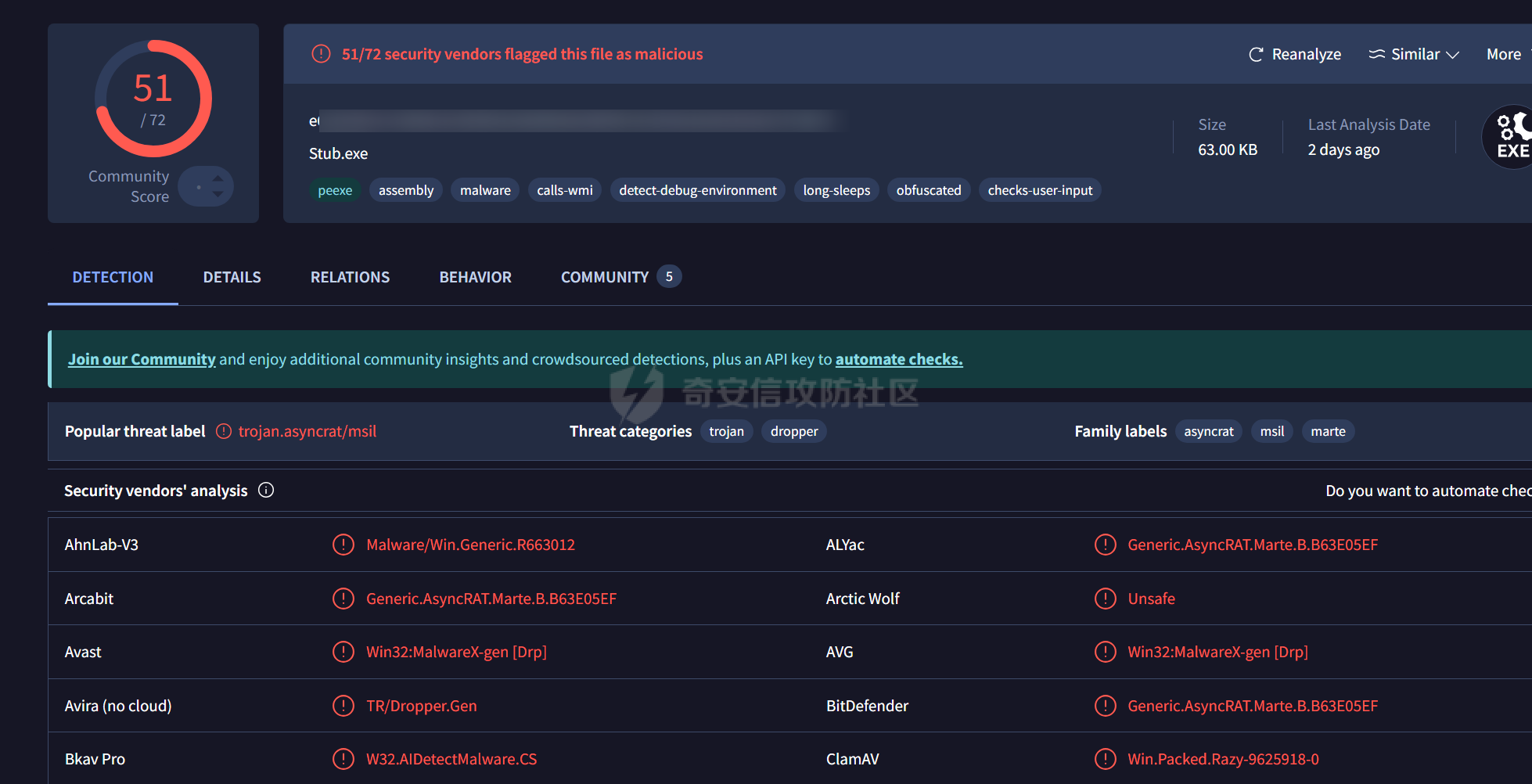The height and width of the screenshot is (784, 1532).
Task: Switch to the COMMUNITY tab
Action: [x=605, y=277]
